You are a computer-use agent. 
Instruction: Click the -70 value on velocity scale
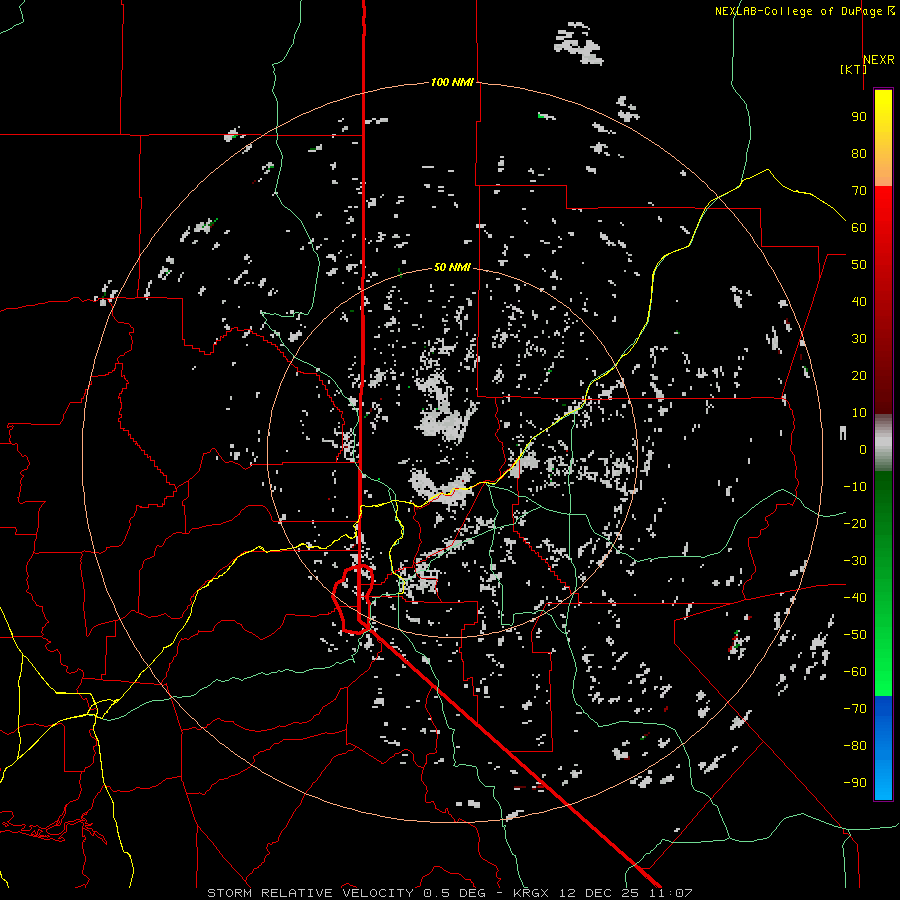point(855,709)
